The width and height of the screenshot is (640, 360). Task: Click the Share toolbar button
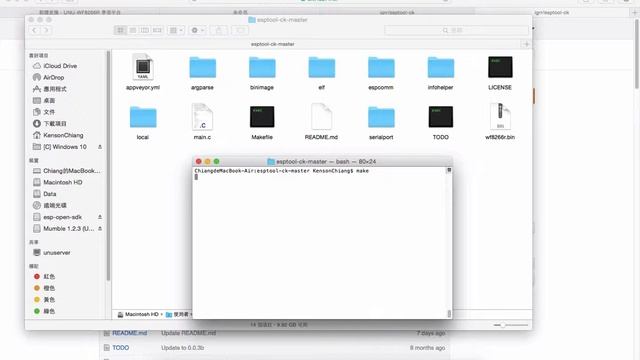click(x=219, y=30)
